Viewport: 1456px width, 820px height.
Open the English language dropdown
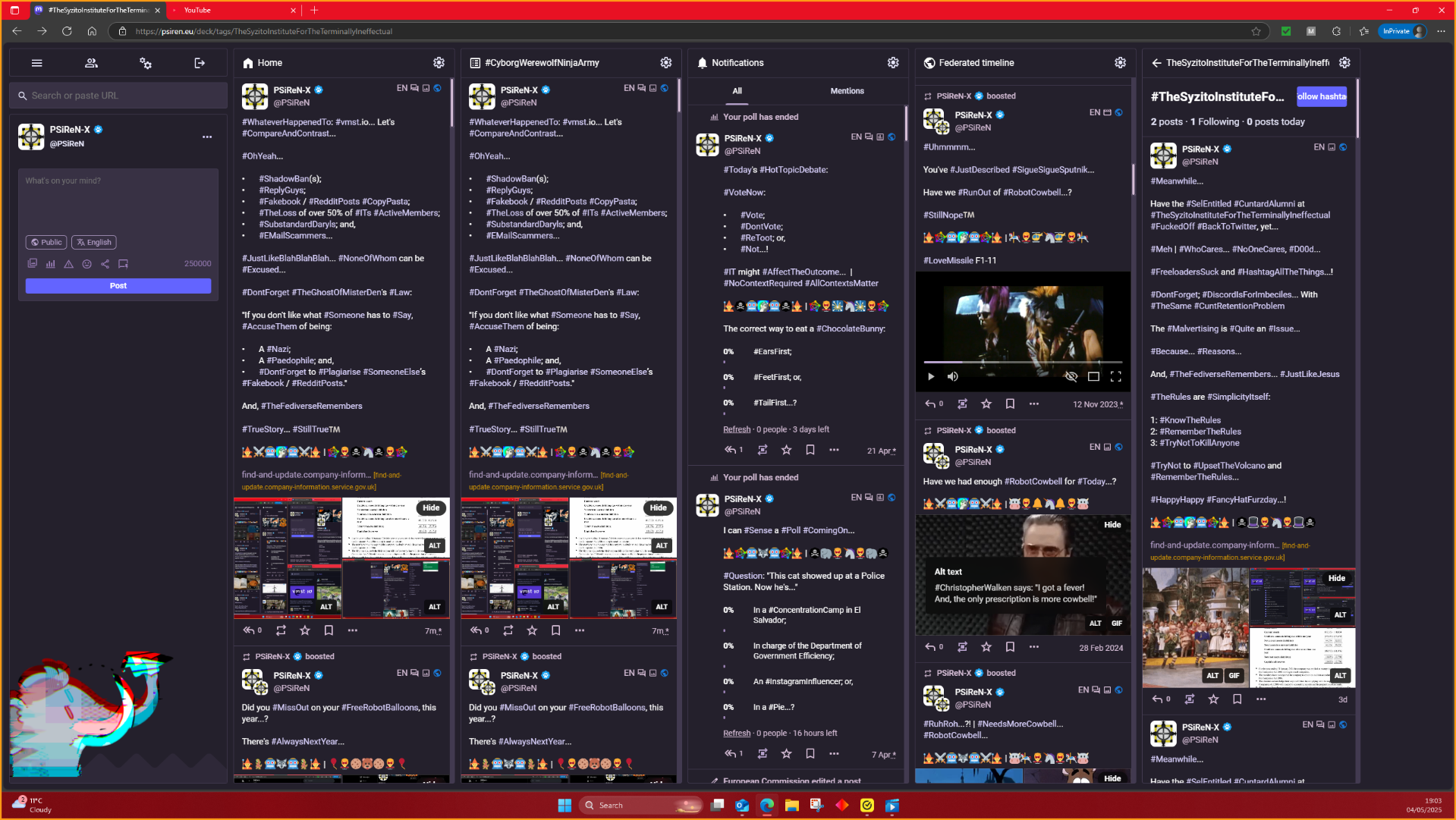coord(94,243)
